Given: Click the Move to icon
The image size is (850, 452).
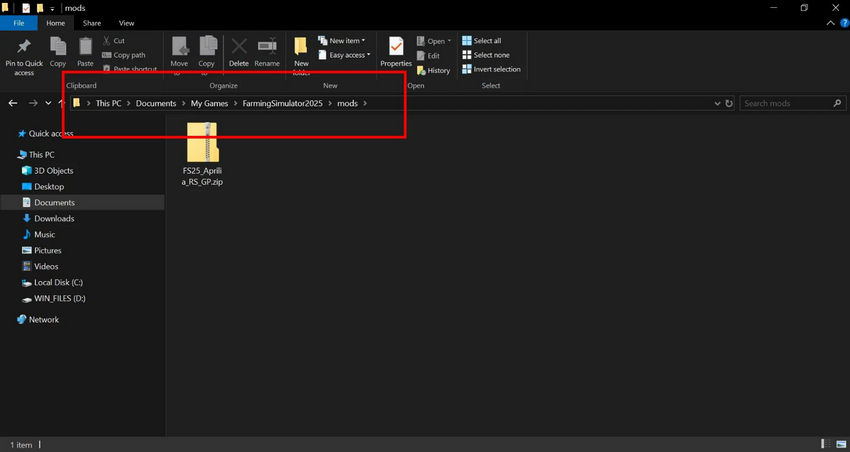Looking at the screenshot, I should pos(179,50).
